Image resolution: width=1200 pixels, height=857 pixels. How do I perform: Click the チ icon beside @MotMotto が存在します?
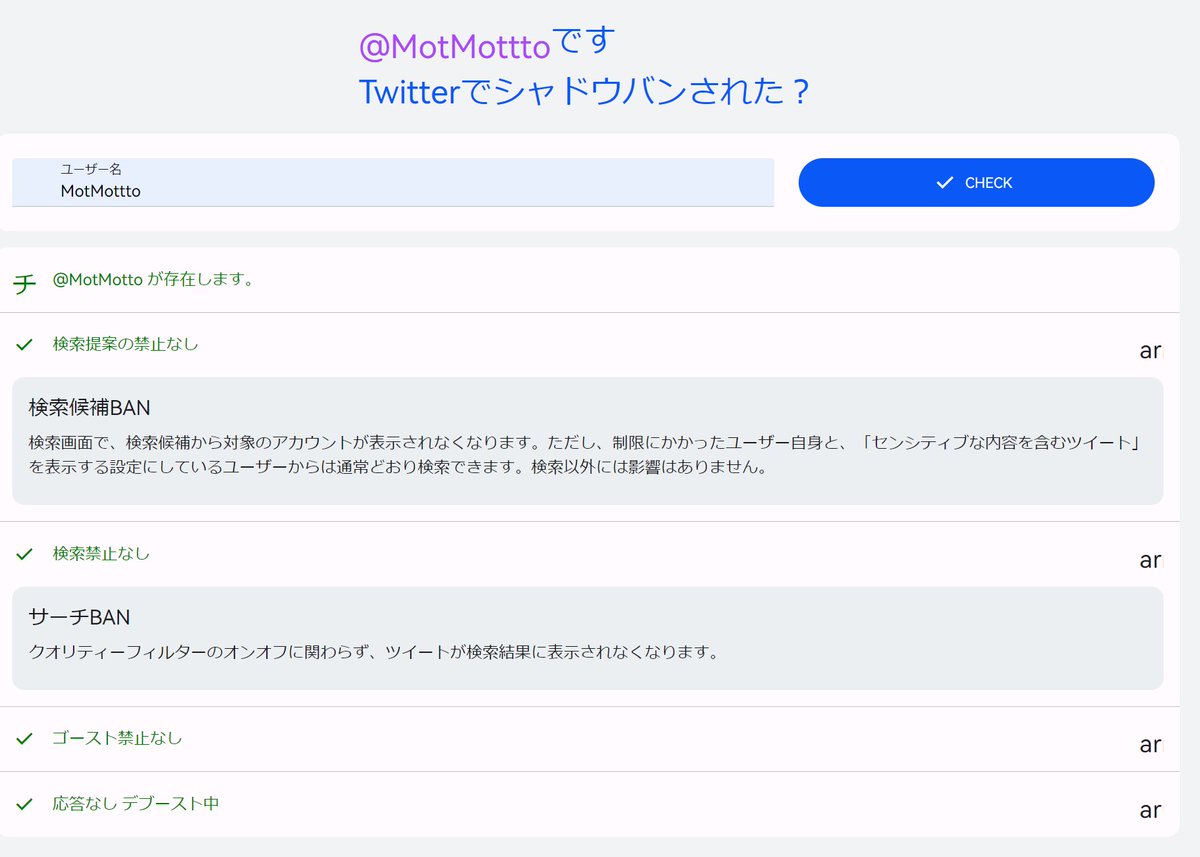24,284
